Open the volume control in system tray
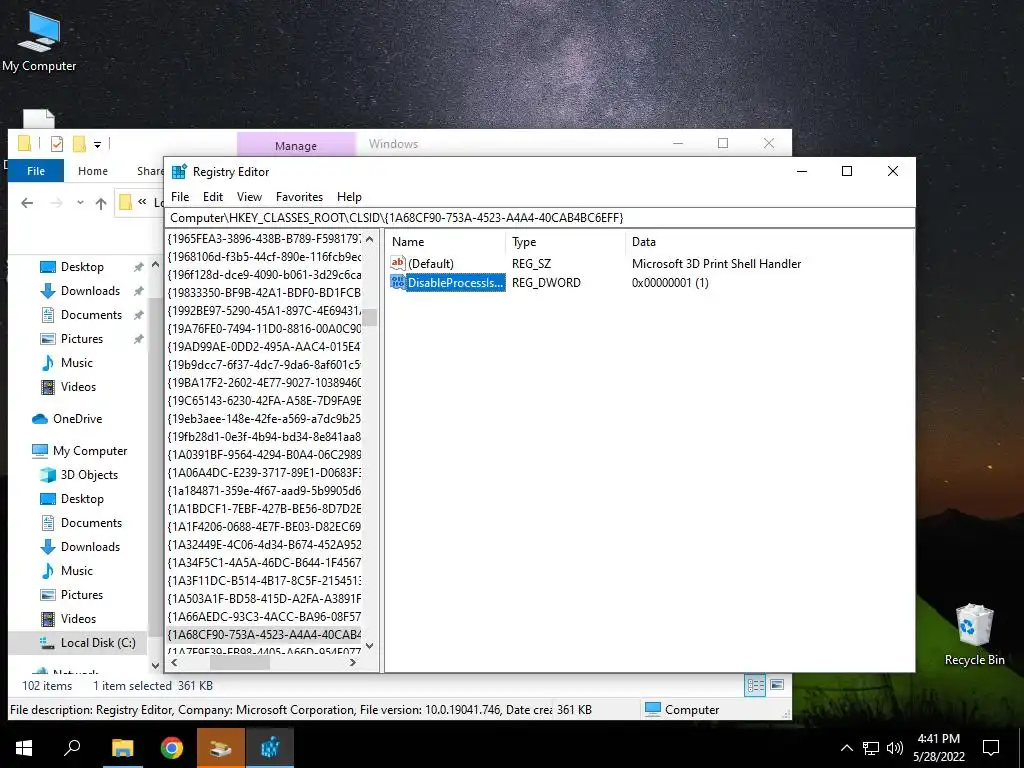Screen dimensions: 1024x768 tap(895, 748)
